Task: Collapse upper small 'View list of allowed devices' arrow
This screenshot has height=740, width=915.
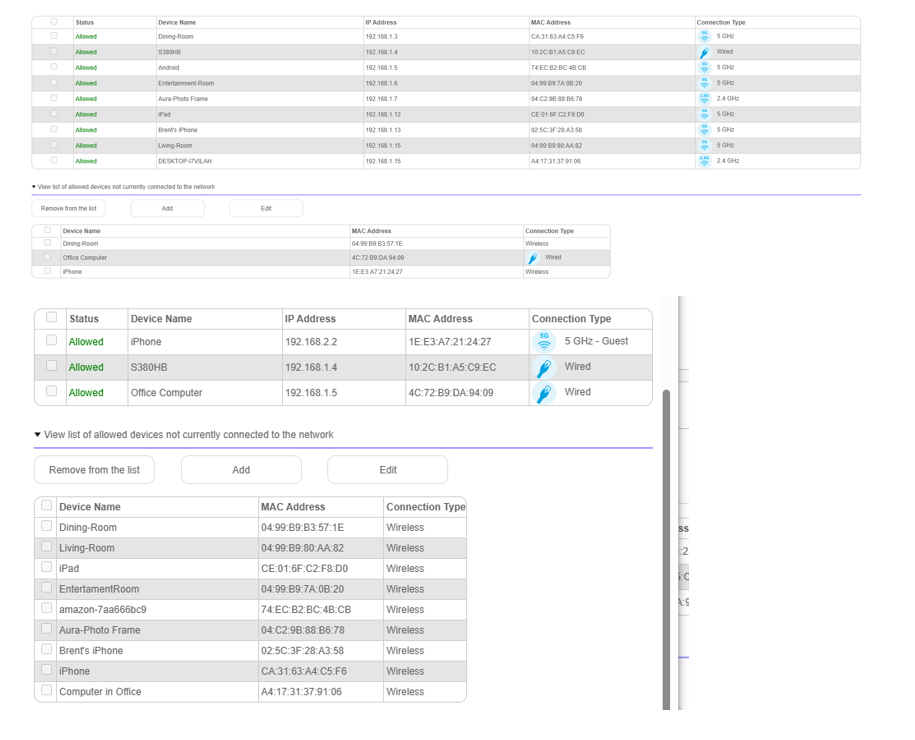Action: pyautogui.click(x=34, y=187)
